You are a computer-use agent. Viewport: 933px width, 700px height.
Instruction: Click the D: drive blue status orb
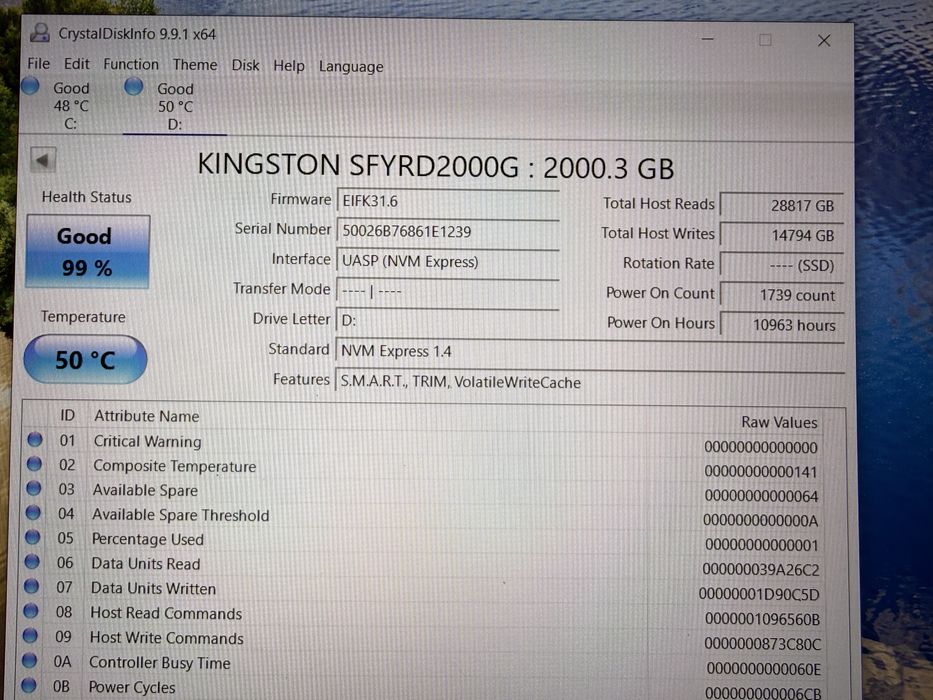(134, 87)
